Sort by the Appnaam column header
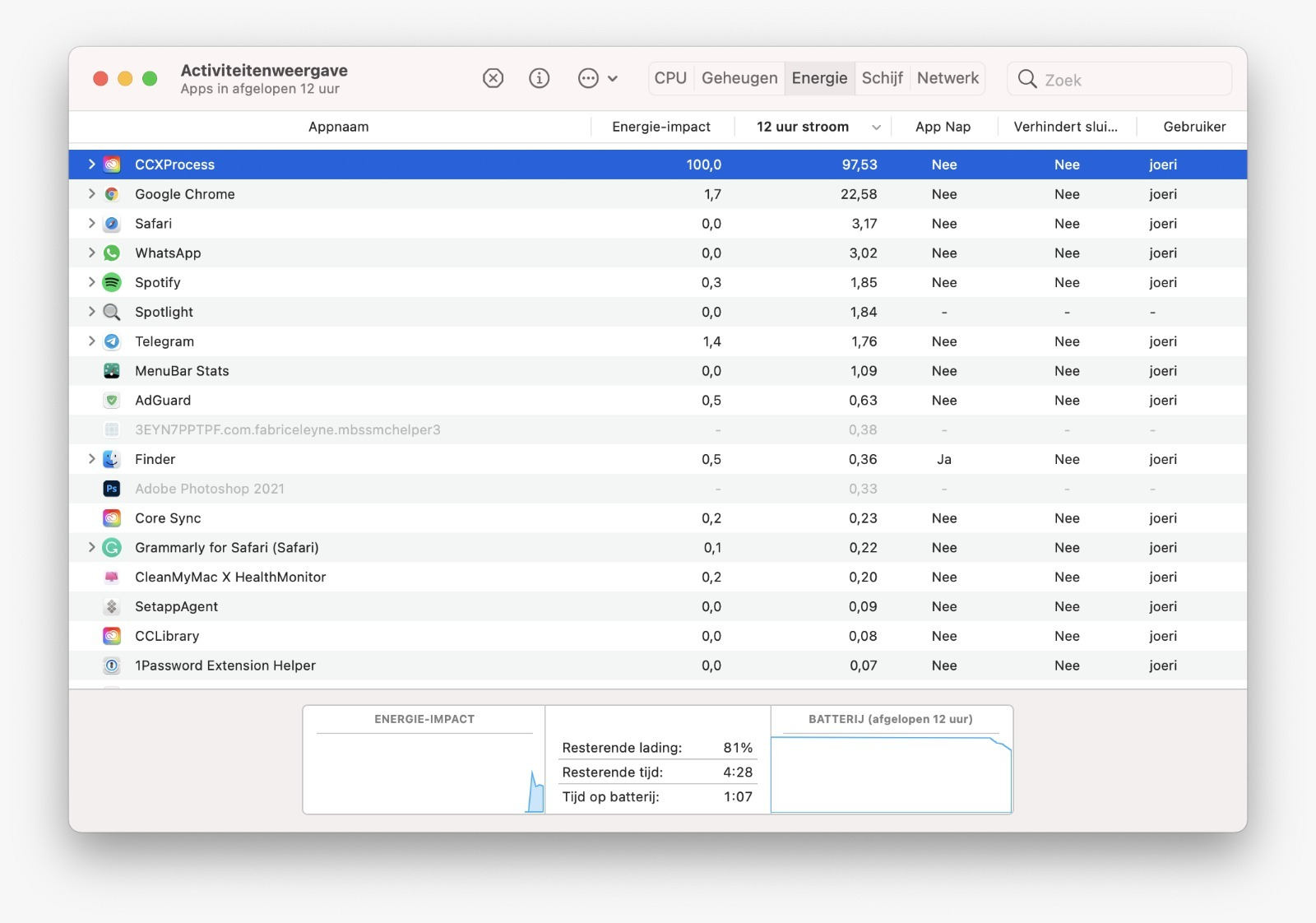This screenshot has width=1316, height=923. pos(338,127)
